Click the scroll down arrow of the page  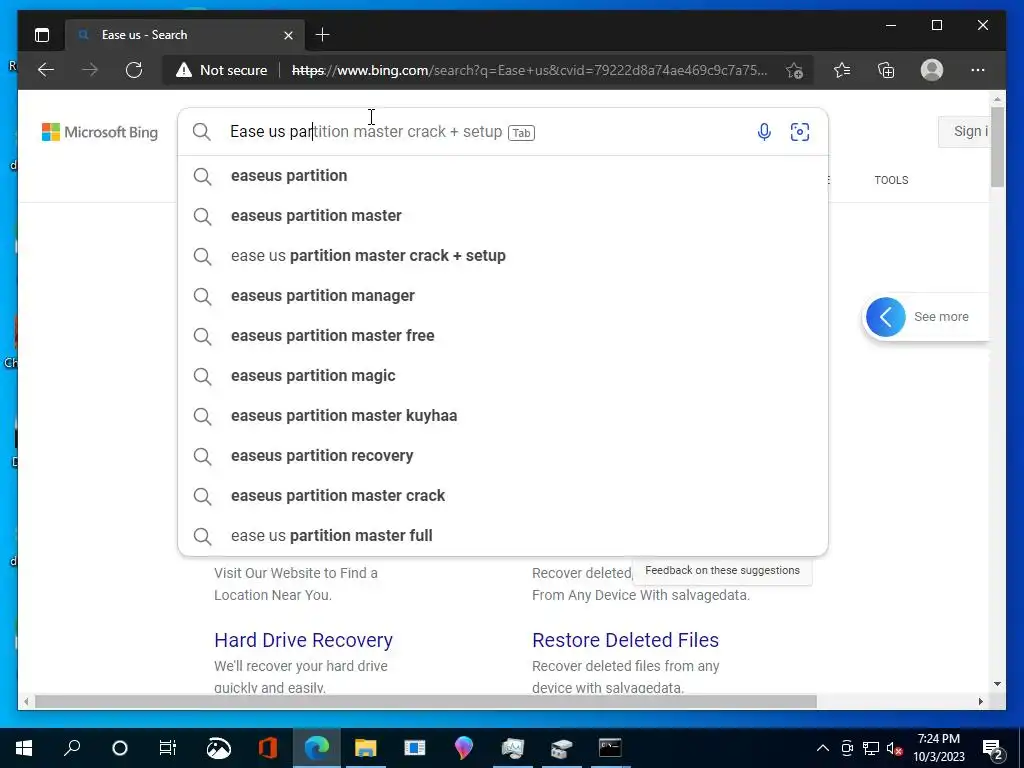click(997, 684)
